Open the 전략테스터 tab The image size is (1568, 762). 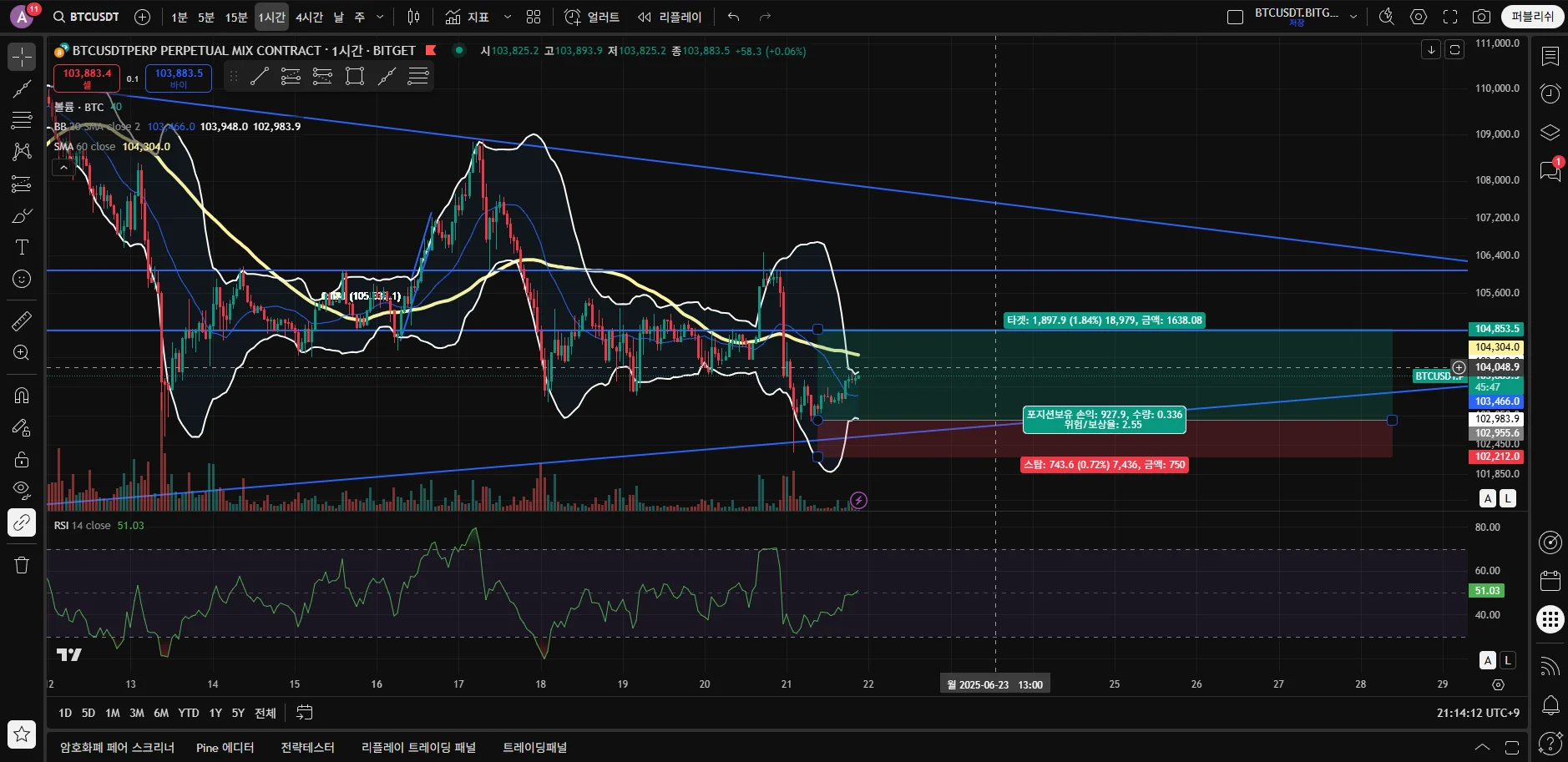coord(307,748)
